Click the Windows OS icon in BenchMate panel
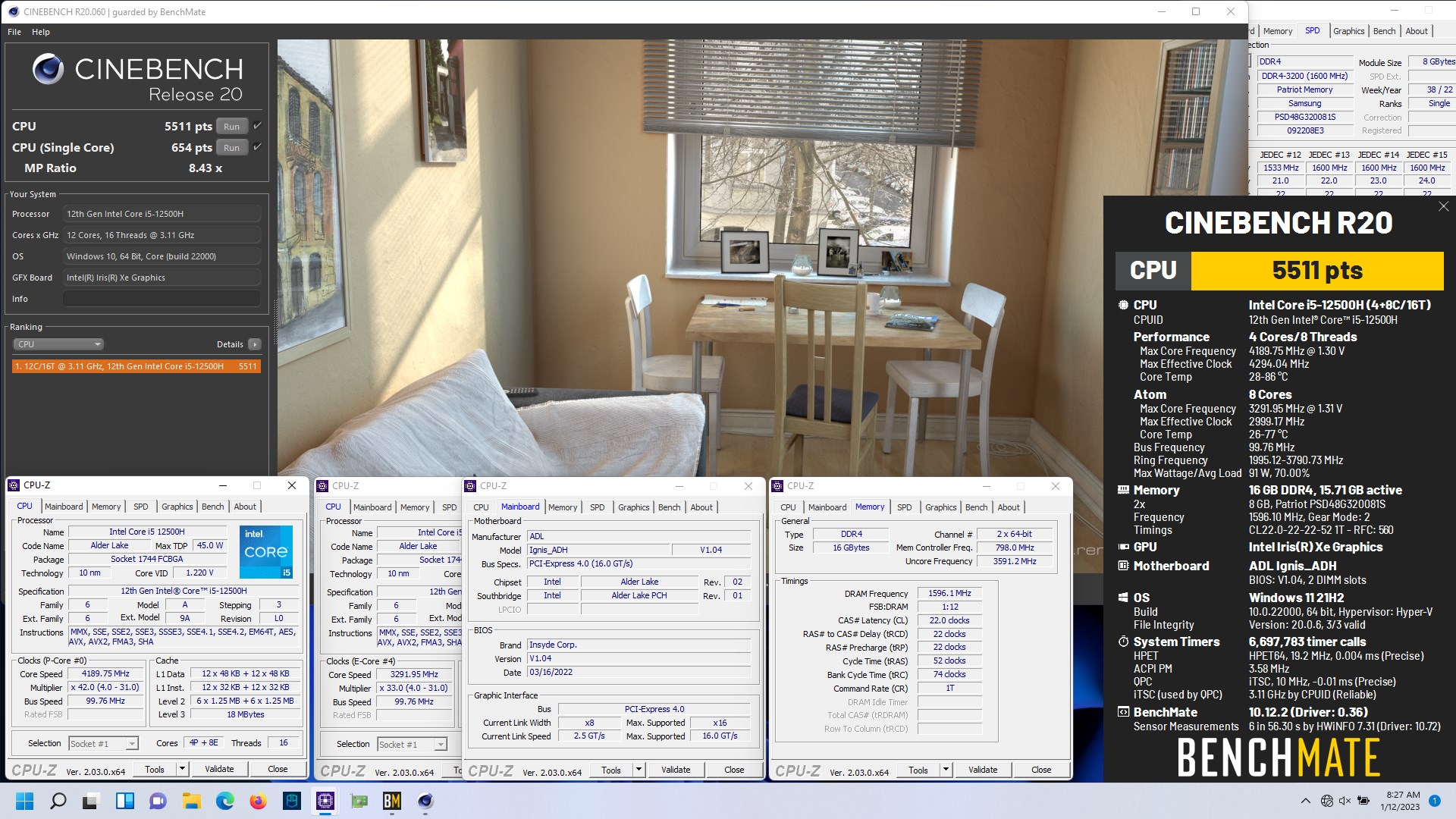The image size is (1456, 819). (x=1123, y=598)
